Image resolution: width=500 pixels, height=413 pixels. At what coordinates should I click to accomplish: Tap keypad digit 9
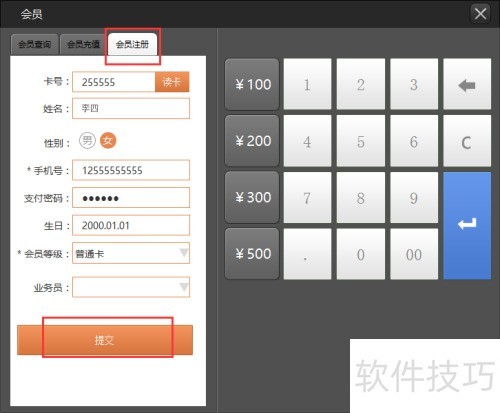(x=414, y=197)
